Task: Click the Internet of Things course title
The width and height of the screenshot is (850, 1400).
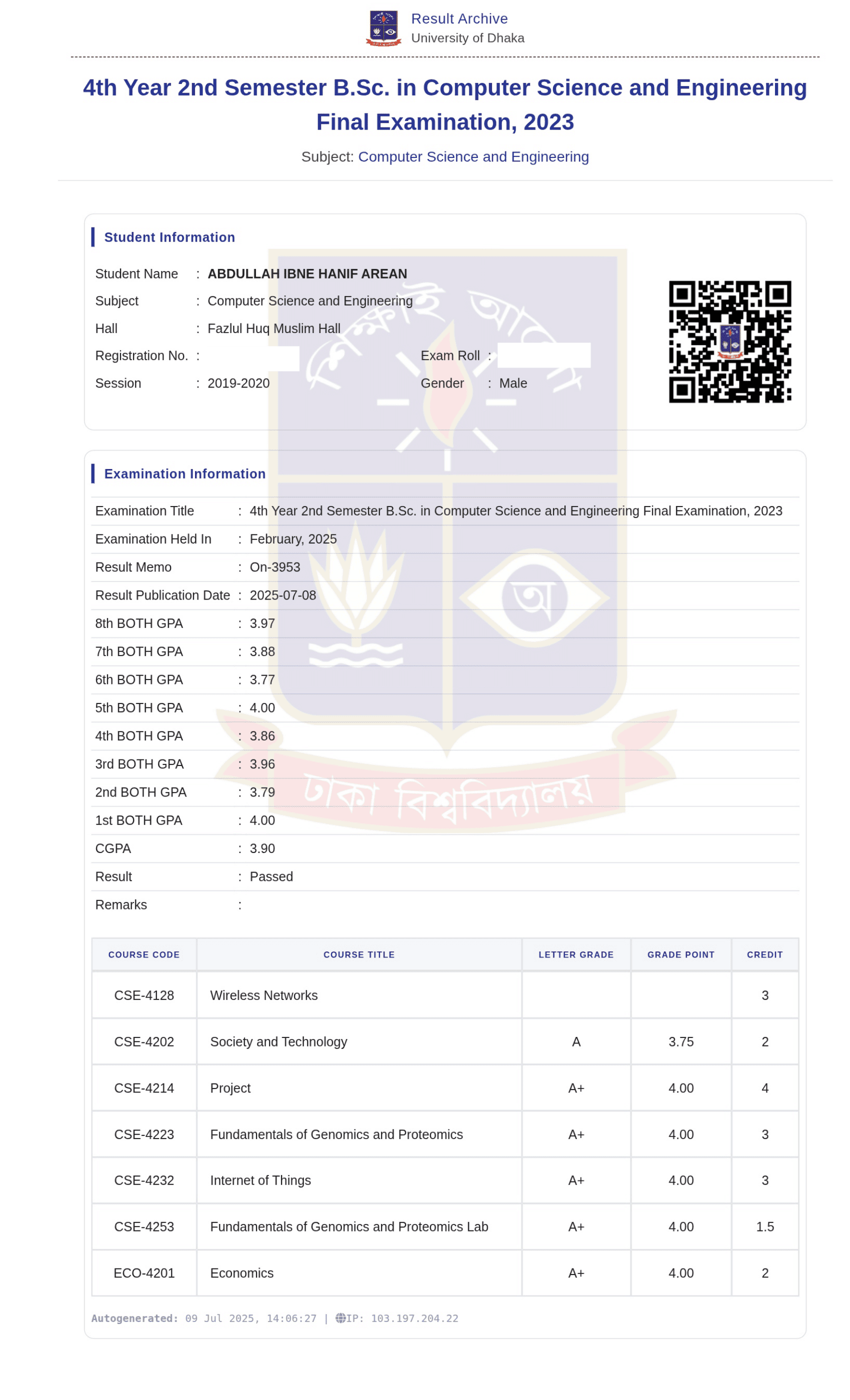Action: (x=260, y=1180)
